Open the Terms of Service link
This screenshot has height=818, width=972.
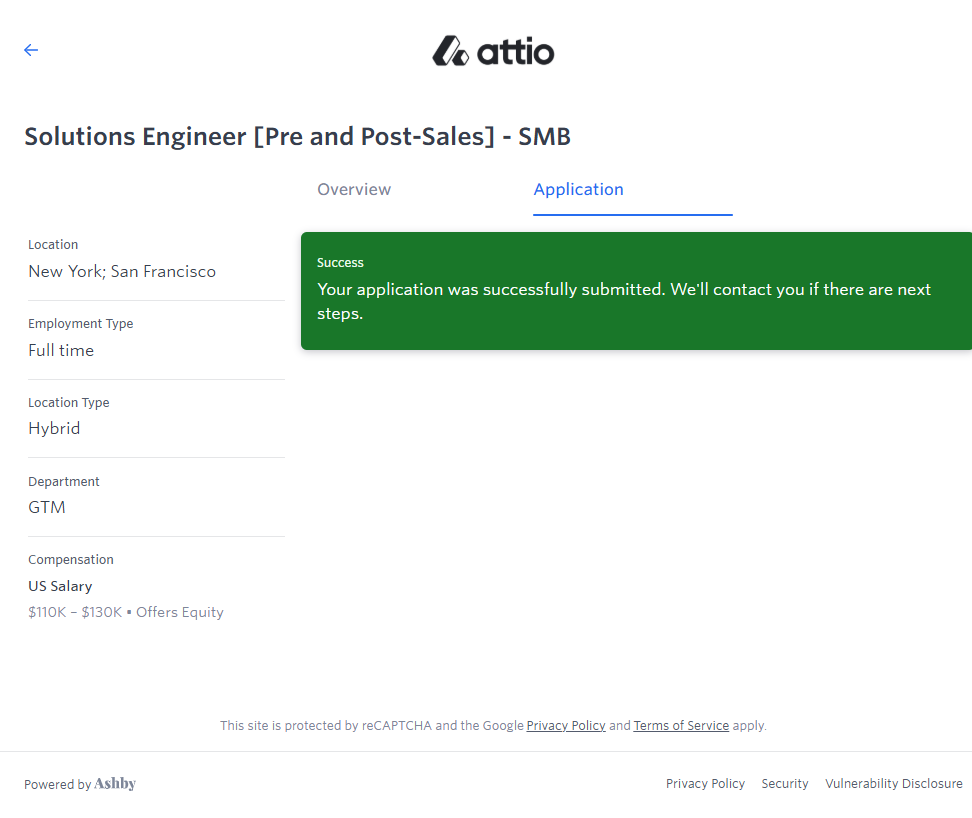[681, 726]
